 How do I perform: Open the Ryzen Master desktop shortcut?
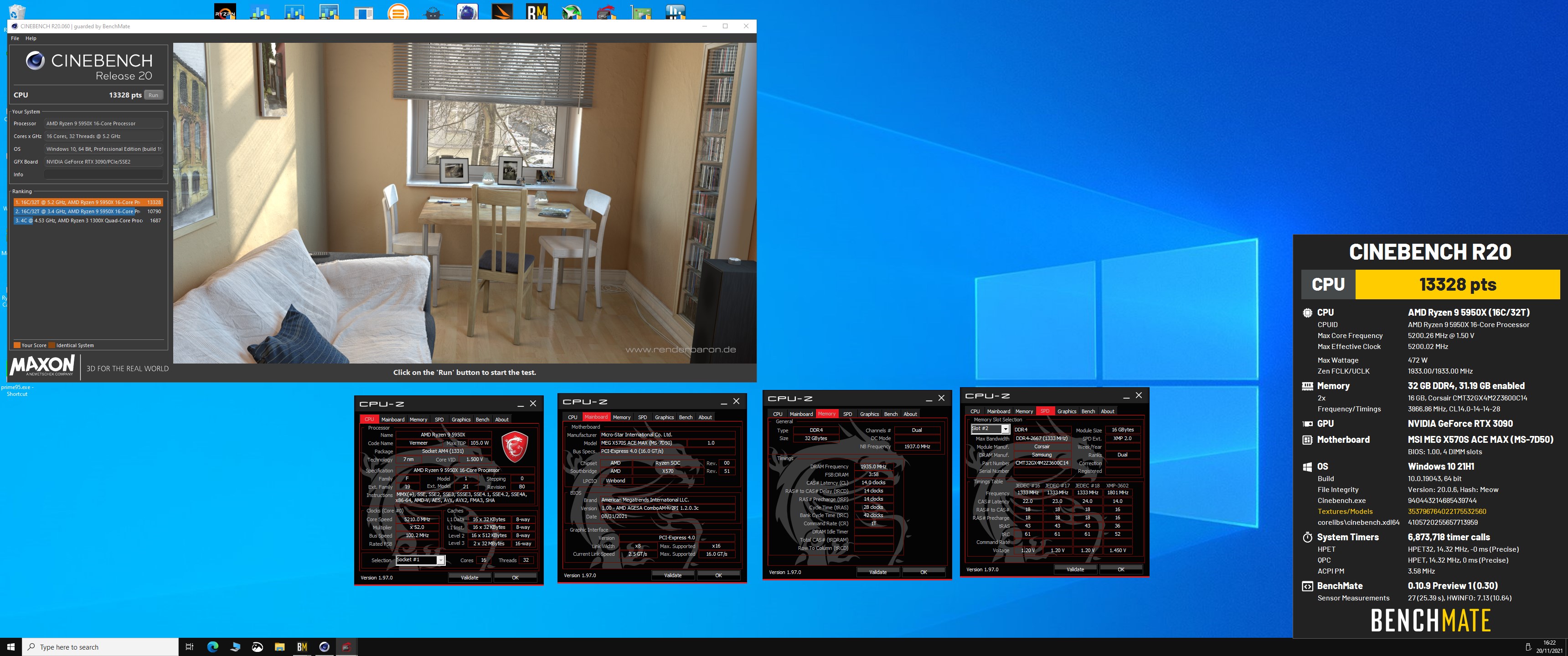pyautogui.click(x=225, y=11)
